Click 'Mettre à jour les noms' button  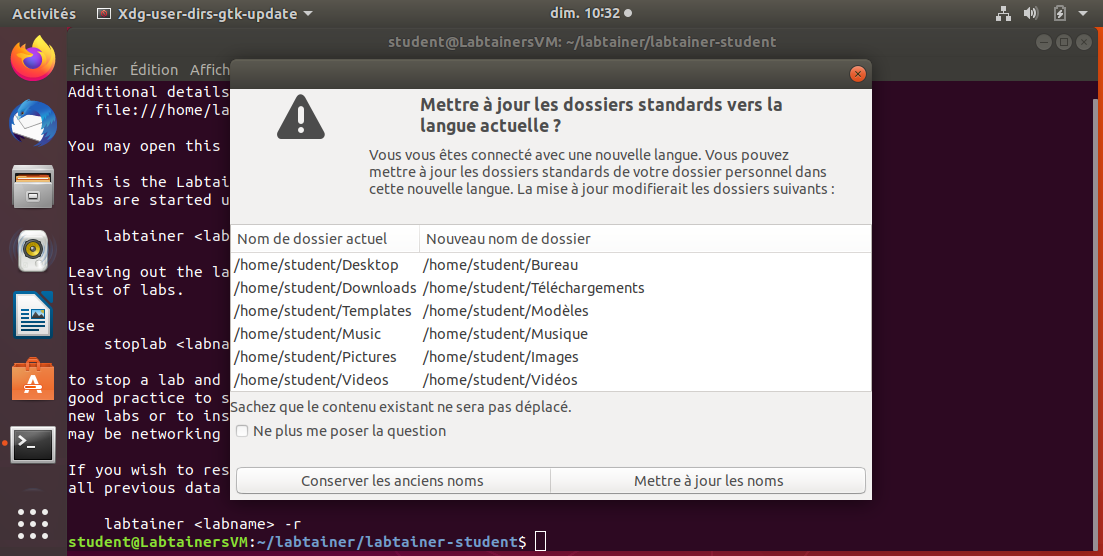tap(708, 481)
